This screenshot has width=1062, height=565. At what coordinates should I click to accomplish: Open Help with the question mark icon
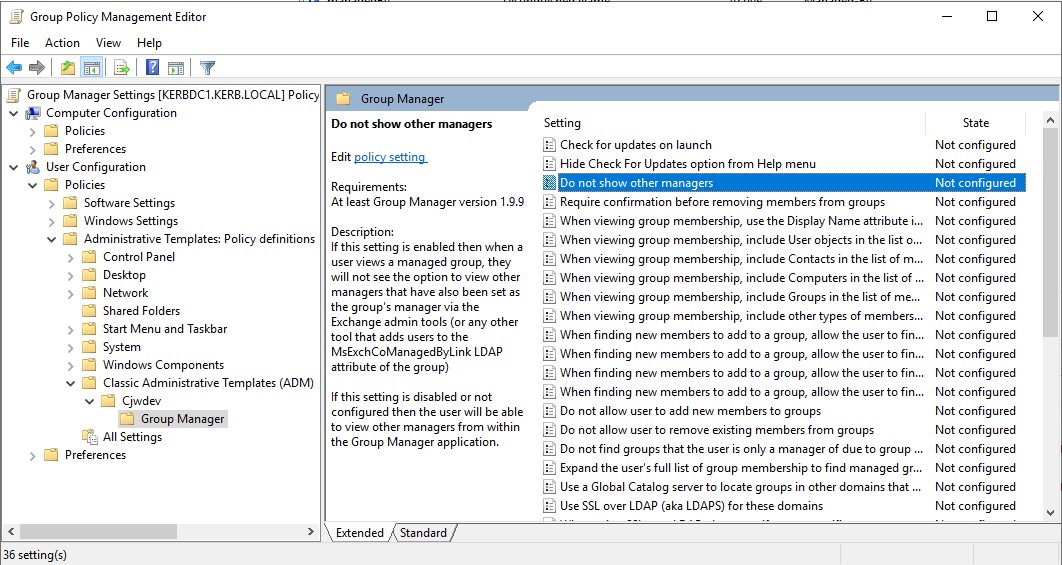152,68
